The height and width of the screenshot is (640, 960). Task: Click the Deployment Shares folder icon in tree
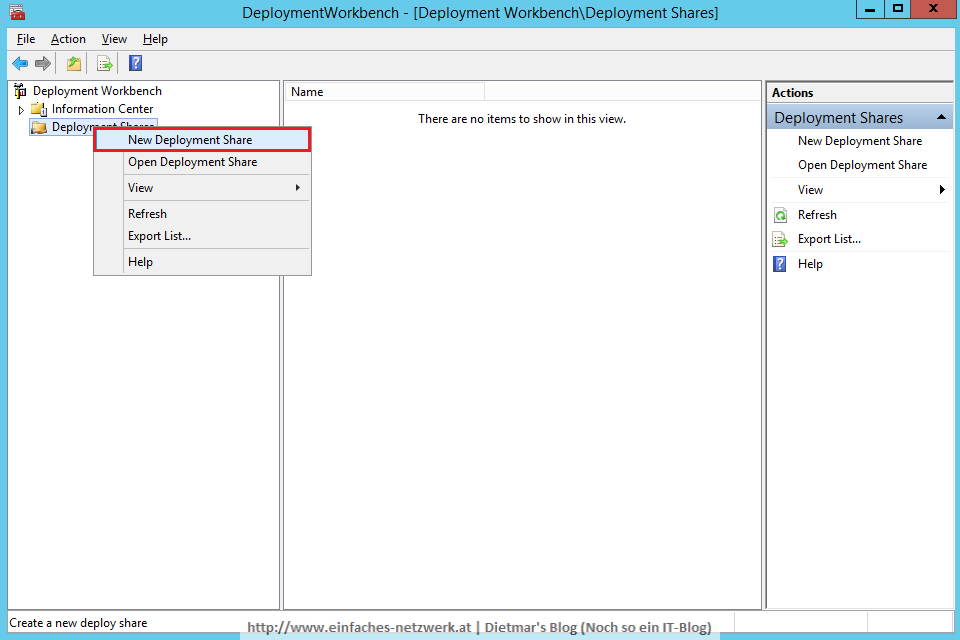[x=39, y=127]
